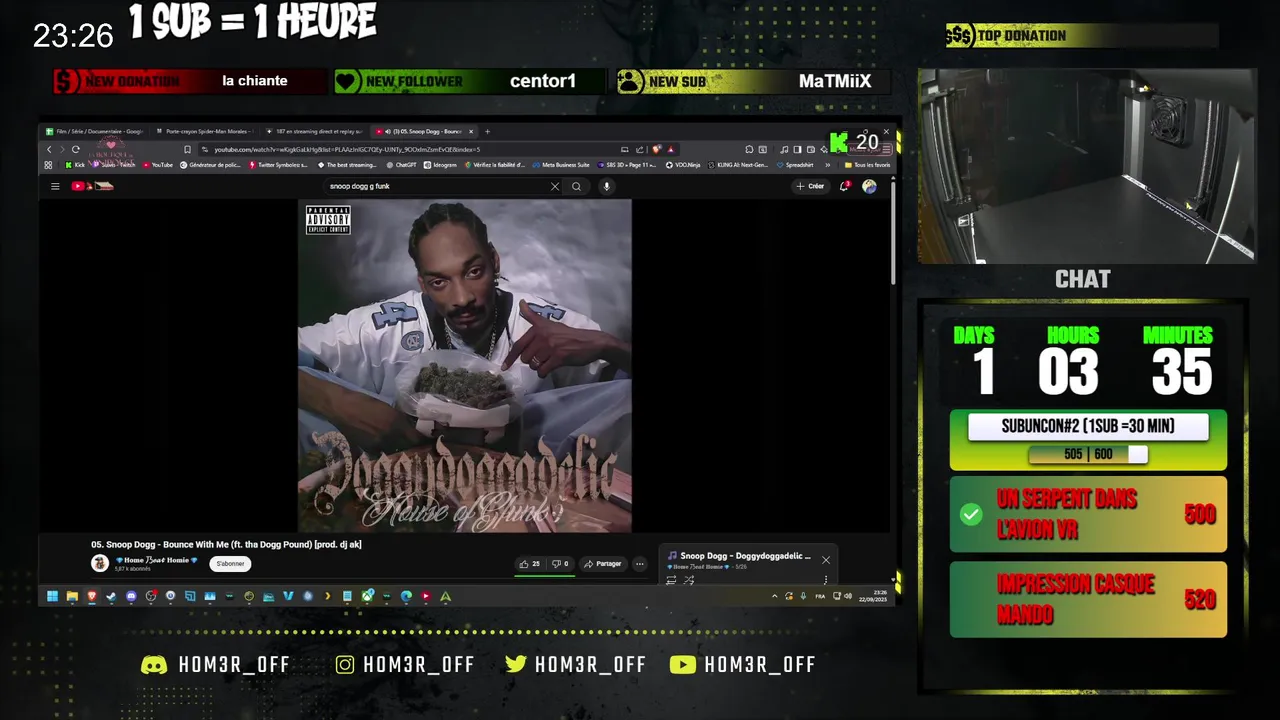Expand the bookmarks overflow chevron
The height and width of the screenshot is (720, 1280).
point(828,165)
